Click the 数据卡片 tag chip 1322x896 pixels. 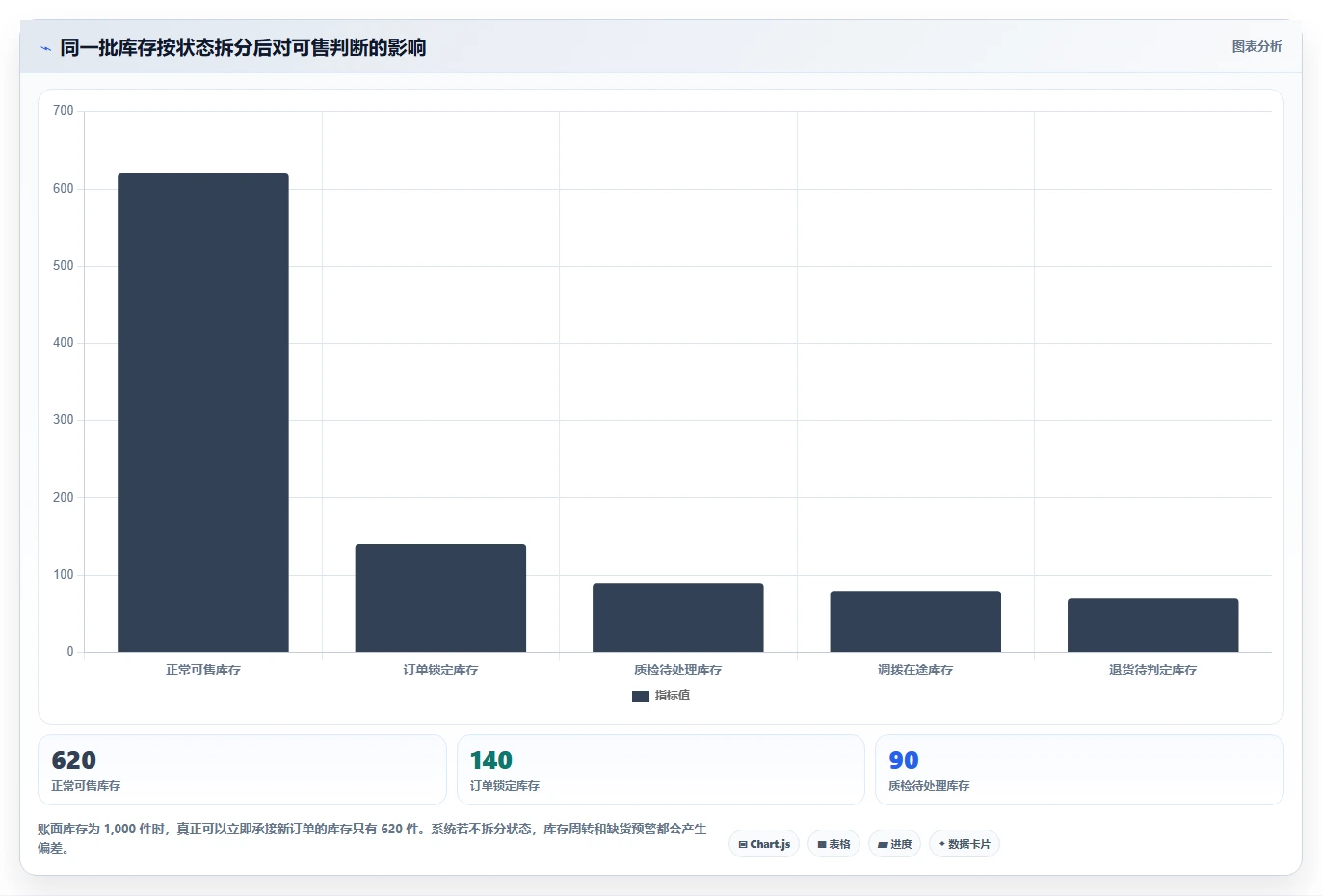pos(965,844)
